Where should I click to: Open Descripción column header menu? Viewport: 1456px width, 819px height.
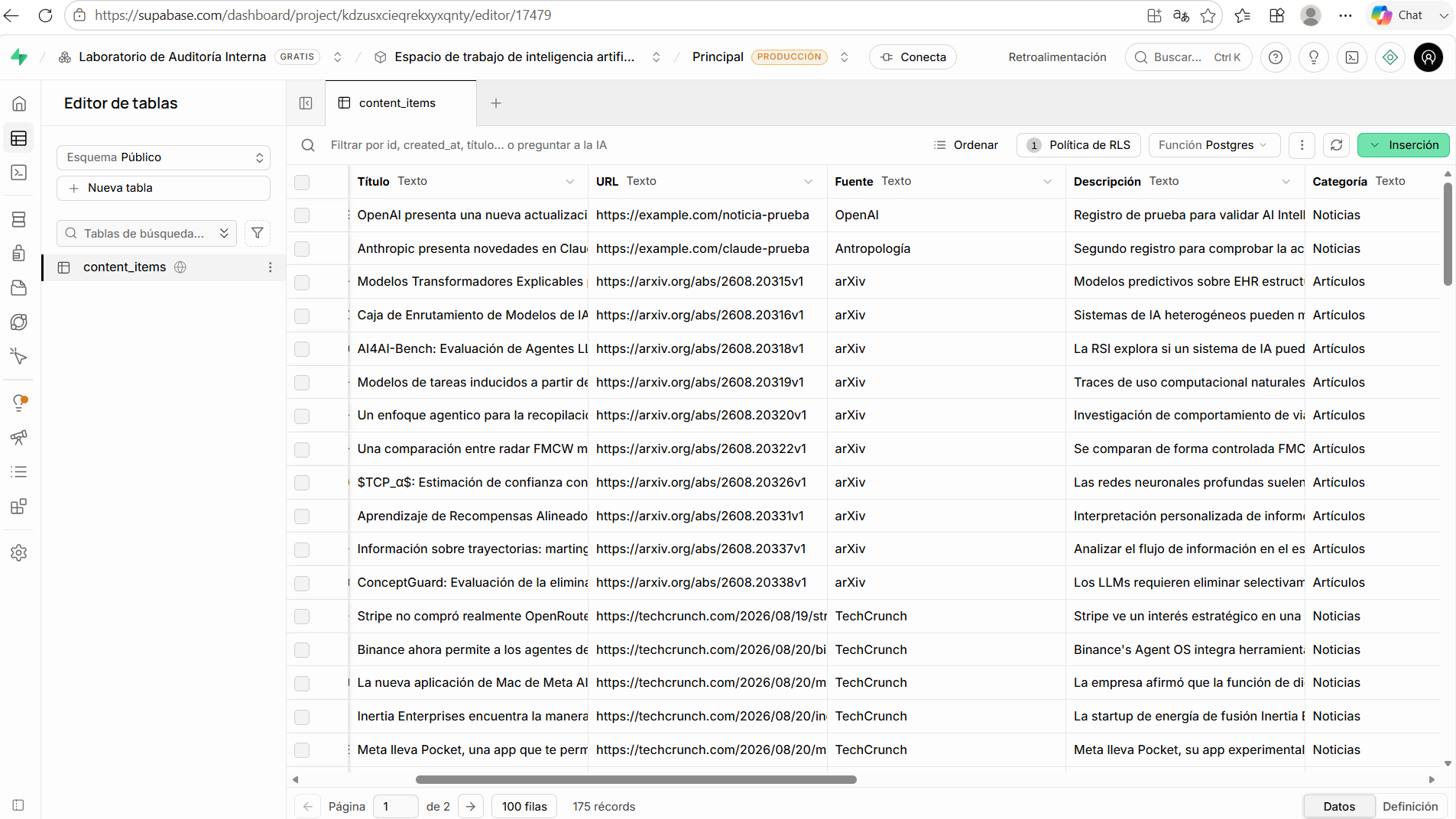click(x=1286, y=182)
